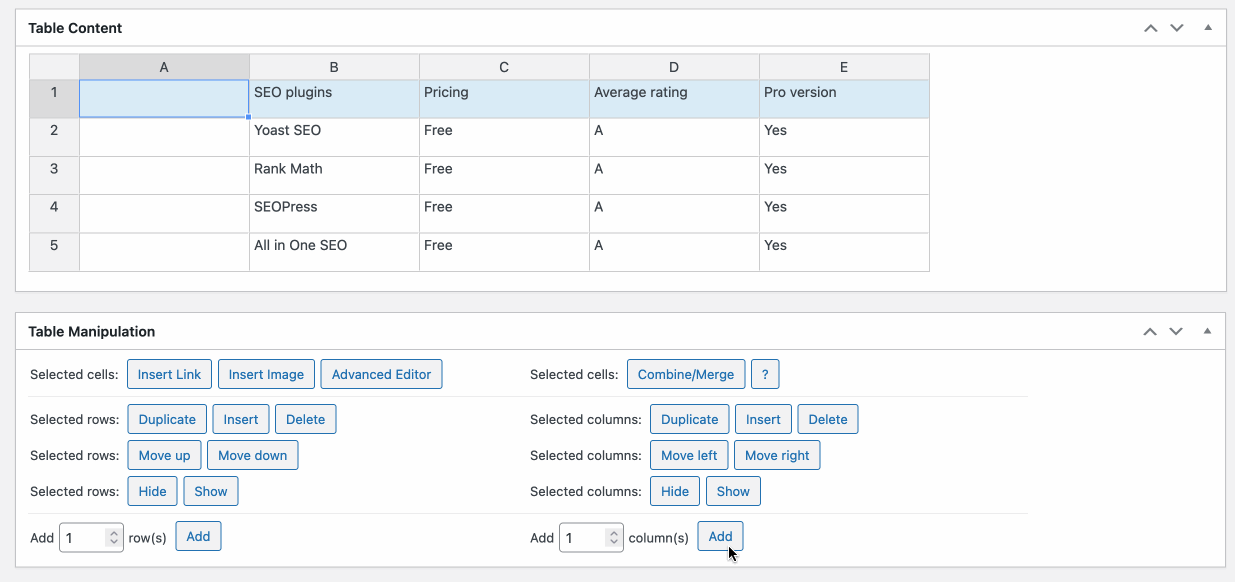
Task: Collapse the Table Manipulation panel toggle
Action: click(1207, 331)
